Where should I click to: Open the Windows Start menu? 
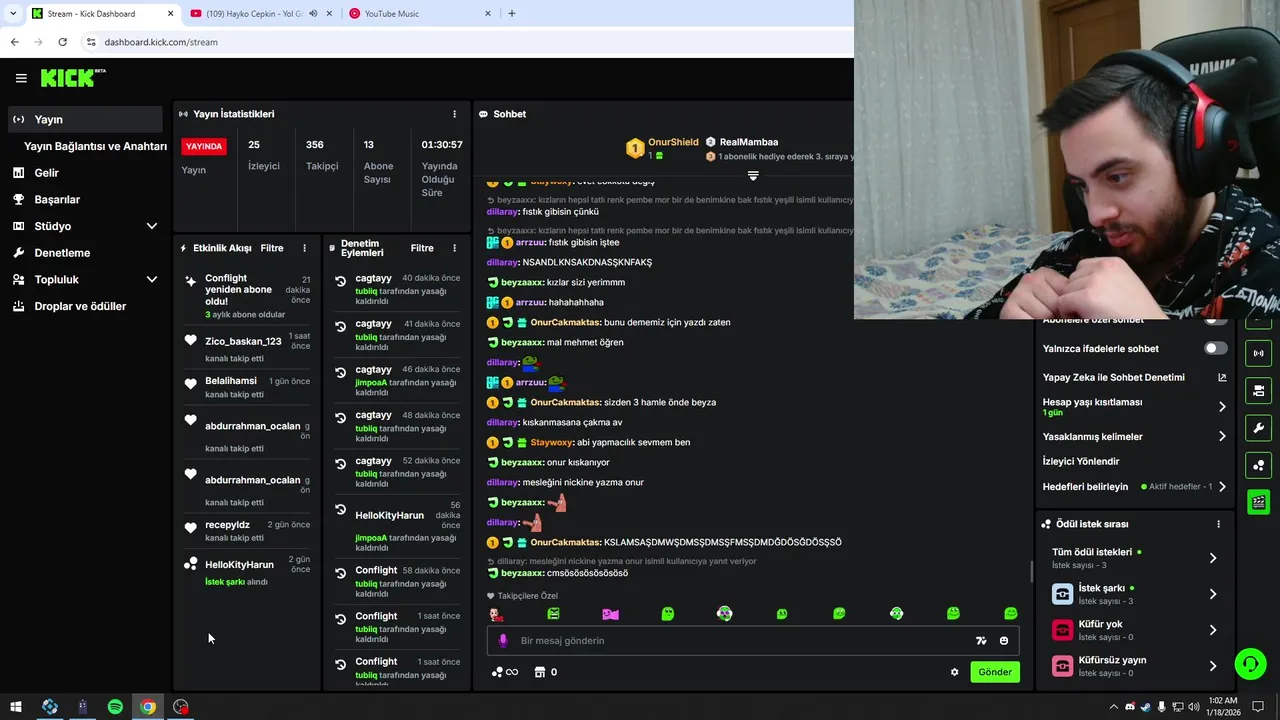(17, 707)
